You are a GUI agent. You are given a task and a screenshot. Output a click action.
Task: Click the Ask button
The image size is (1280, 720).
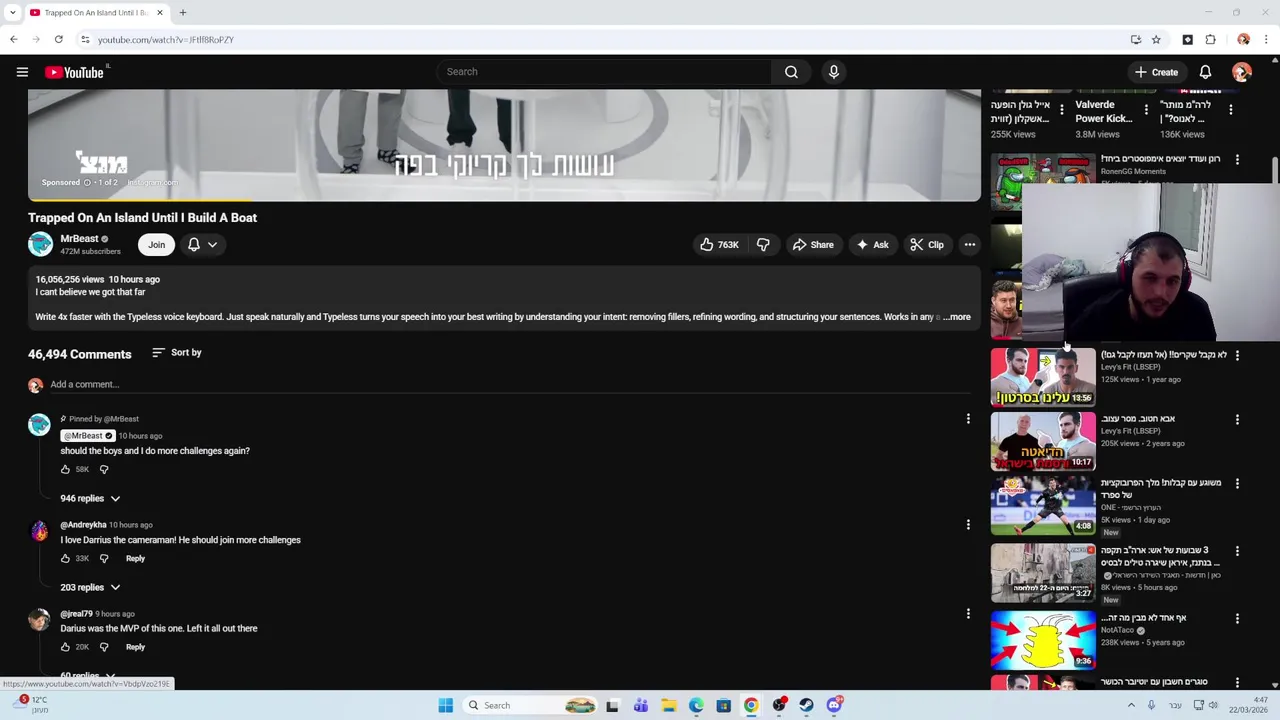point(871,245)
